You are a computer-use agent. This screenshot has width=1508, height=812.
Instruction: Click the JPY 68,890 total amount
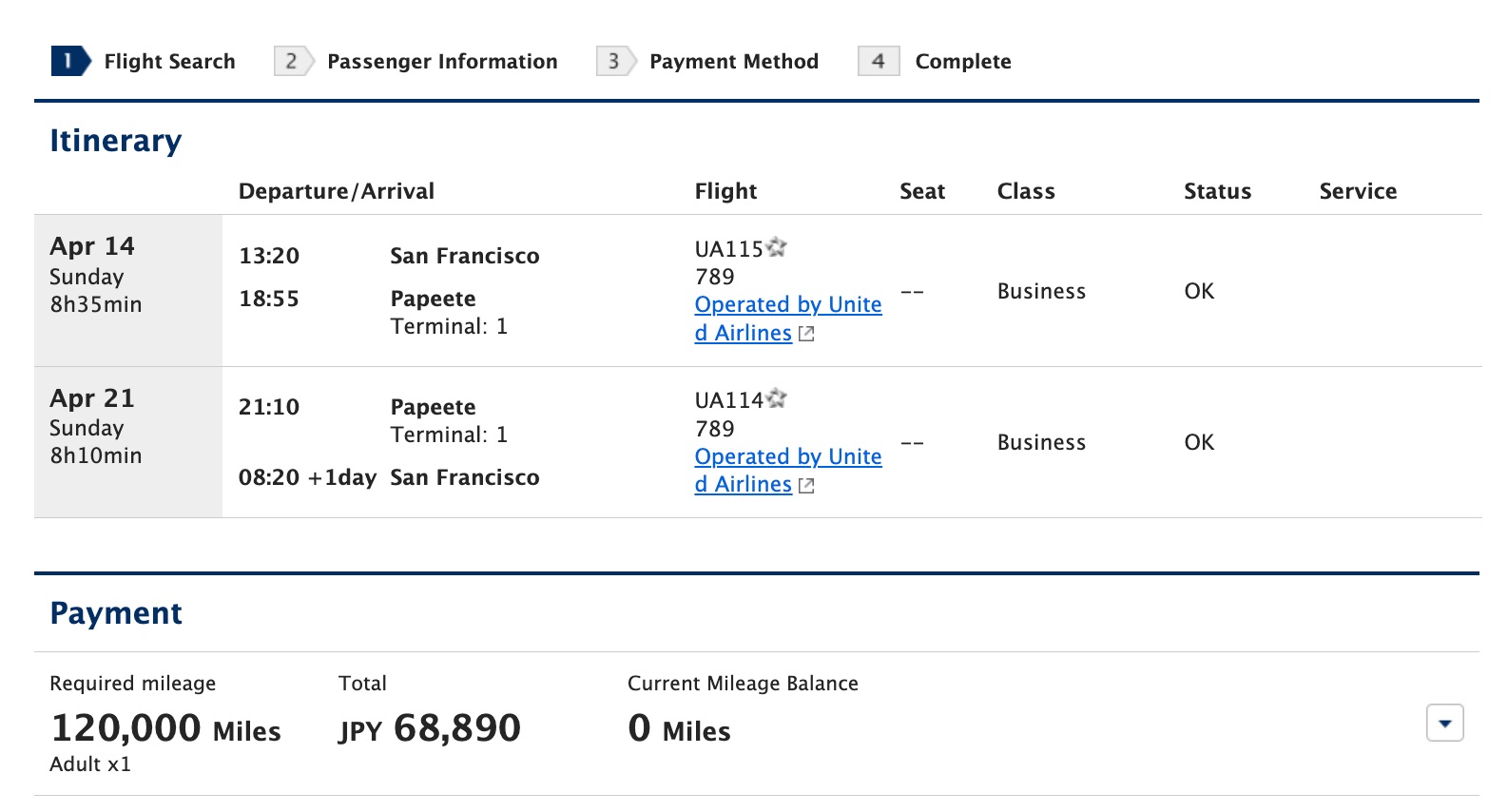pos(430,728)
